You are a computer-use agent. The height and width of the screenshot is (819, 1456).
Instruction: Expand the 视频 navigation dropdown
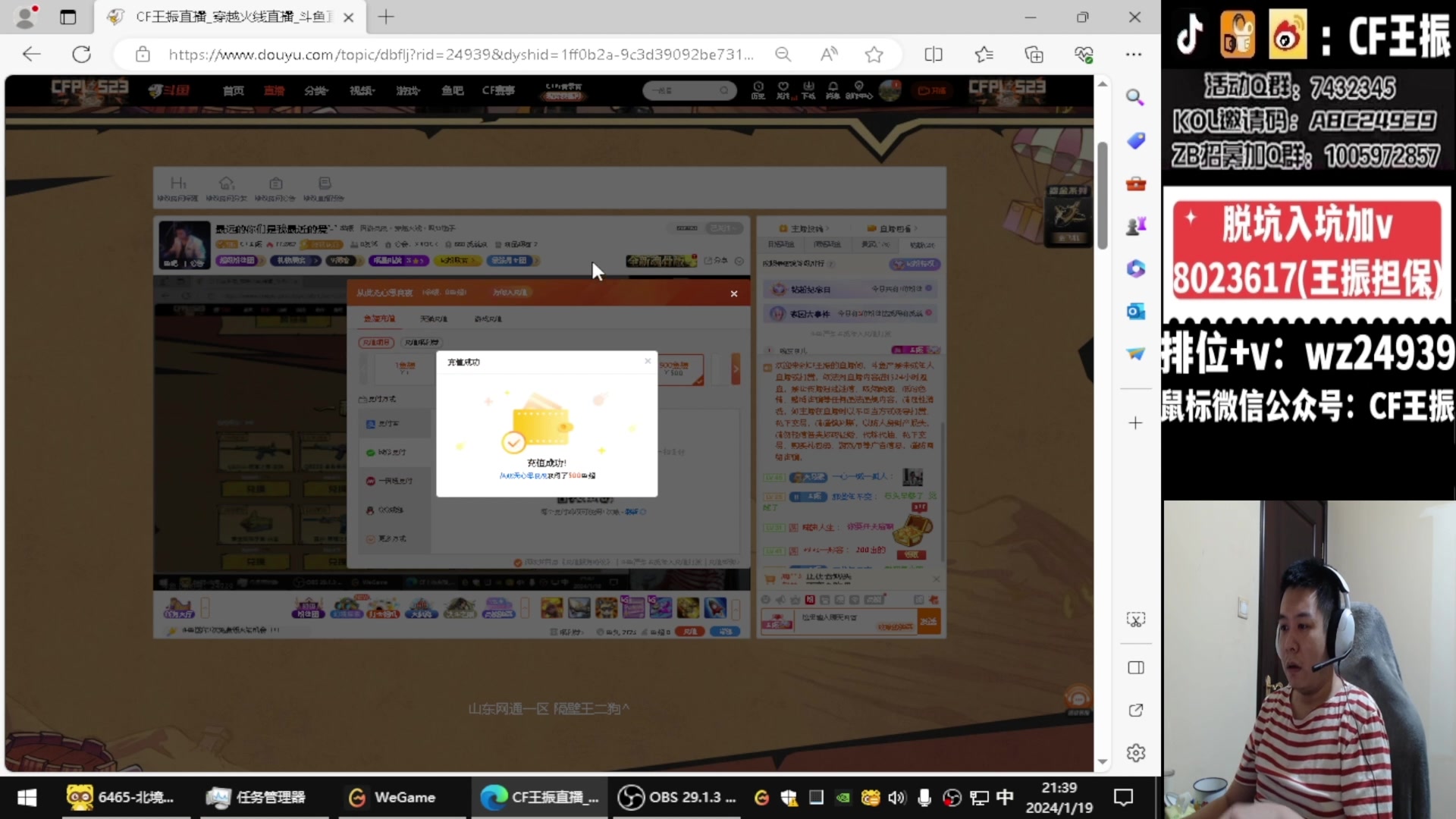click(362, 90)
